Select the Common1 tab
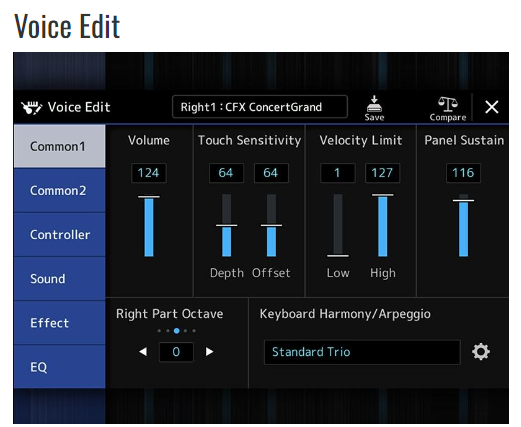This screenshot has width=521, height=427. [60, 146]
